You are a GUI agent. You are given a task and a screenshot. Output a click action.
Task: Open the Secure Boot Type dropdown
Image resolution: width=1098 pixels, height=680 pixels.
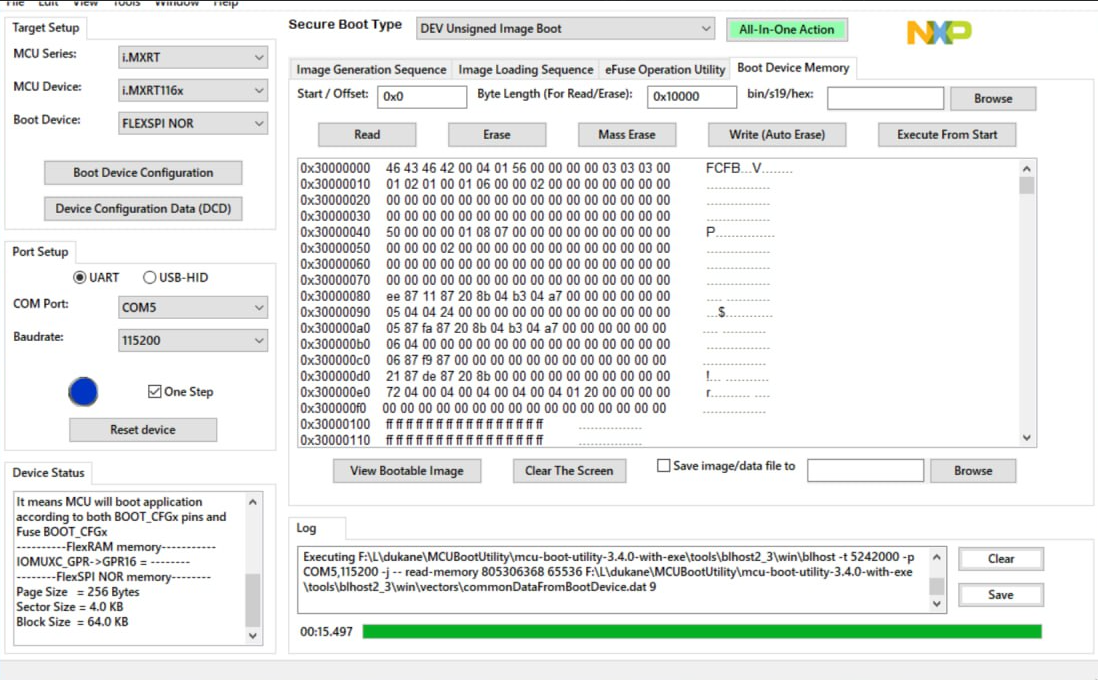pyautogui.click(x=565, y=28)
